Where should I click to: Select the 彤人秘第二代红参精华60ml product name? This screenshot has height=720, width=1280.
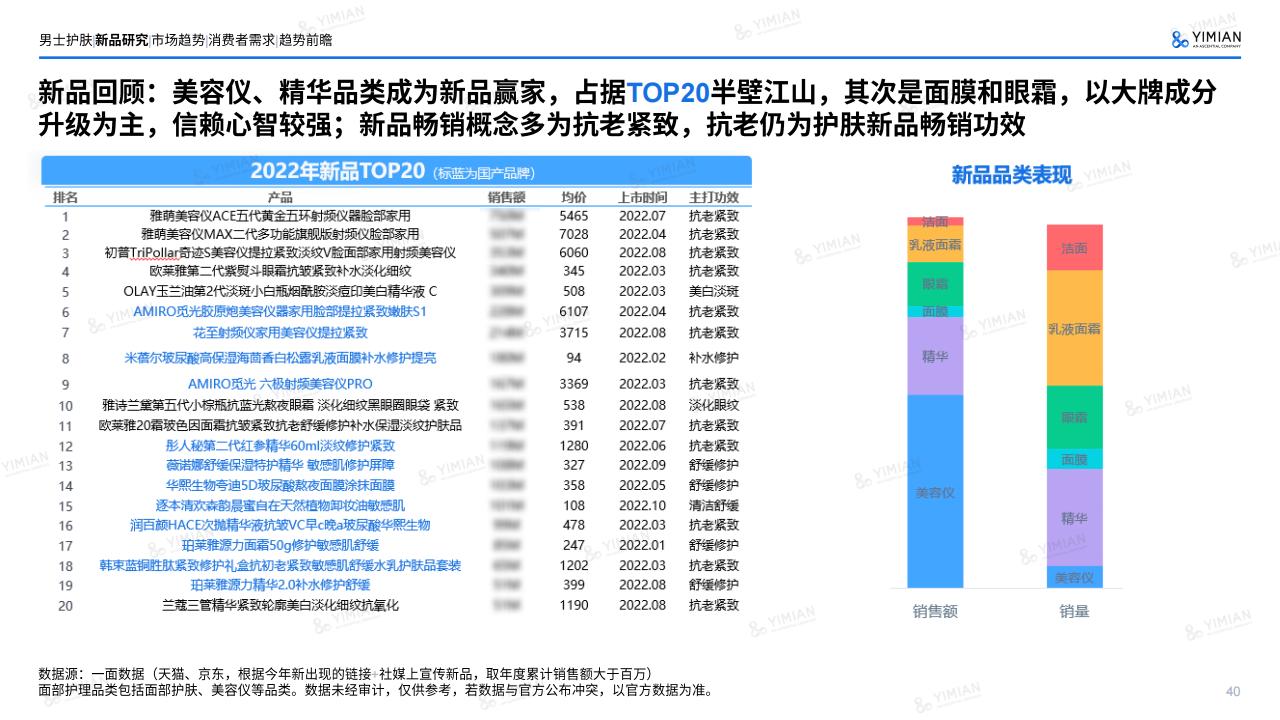[x=281, y=445]
